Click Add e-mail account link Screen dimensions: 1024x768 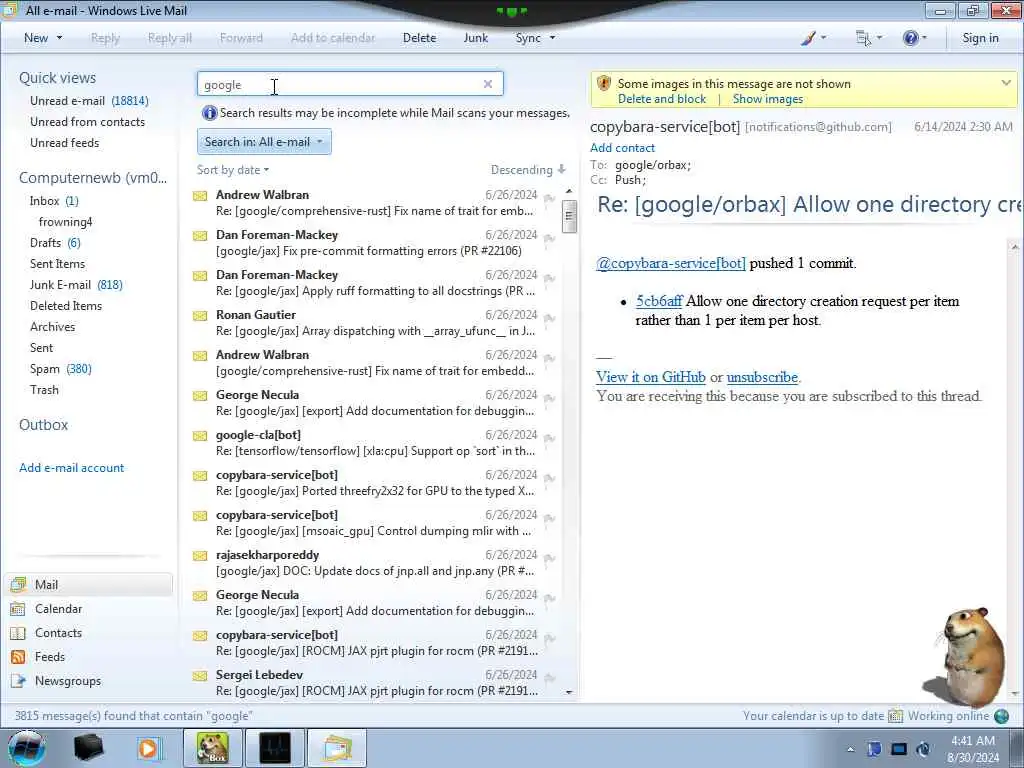[71, 468]
